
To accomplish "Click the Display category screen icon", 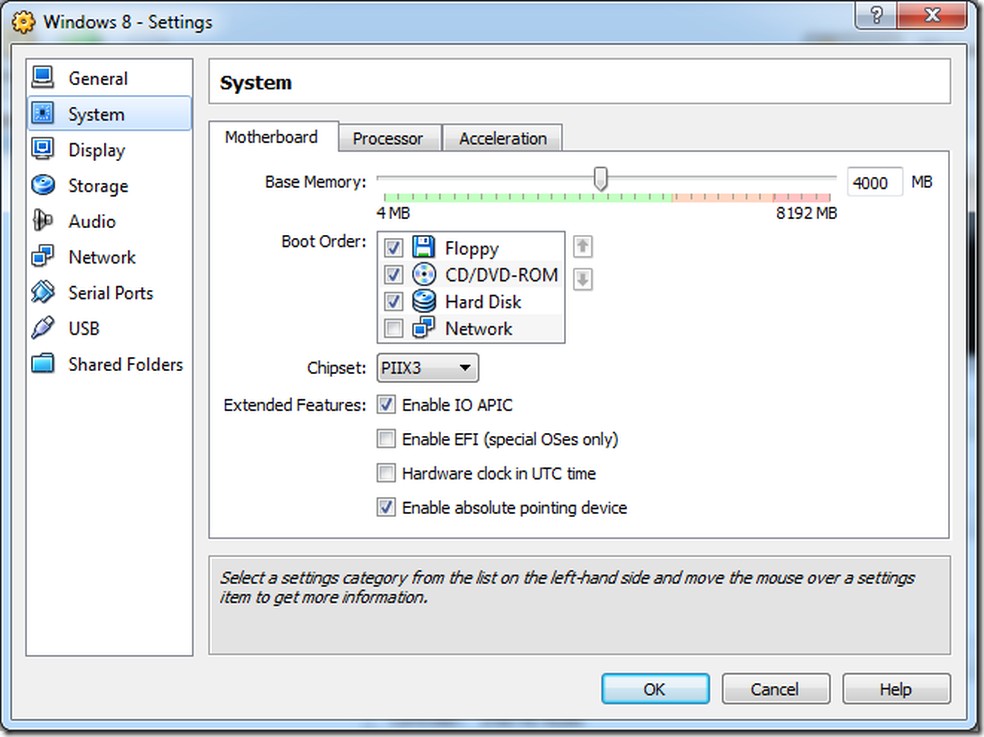I will click(x=43, y=149).
